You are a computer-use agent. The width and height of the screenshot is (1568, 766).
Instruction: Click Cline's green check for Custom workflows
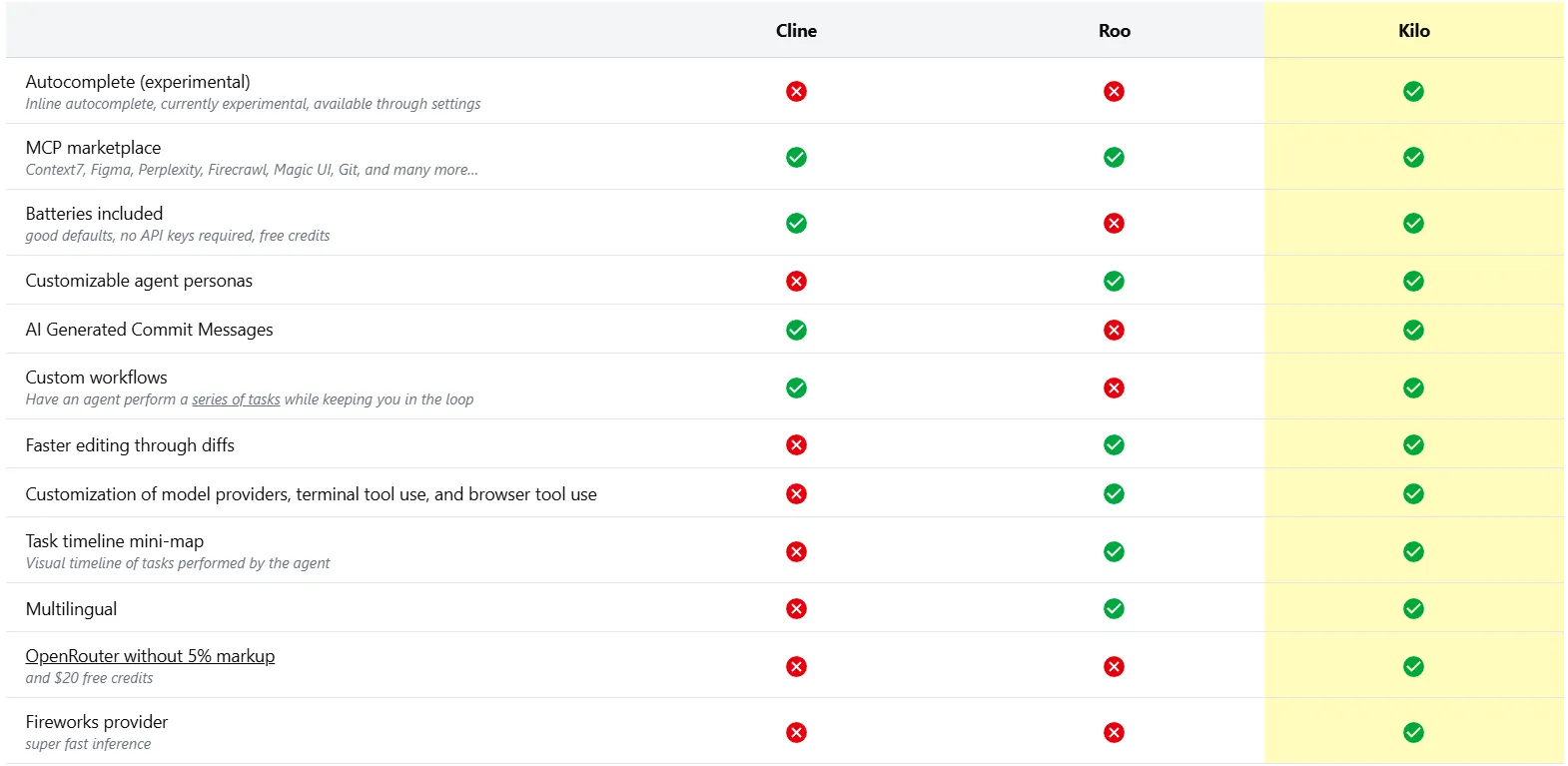click(x=796, y=387)
